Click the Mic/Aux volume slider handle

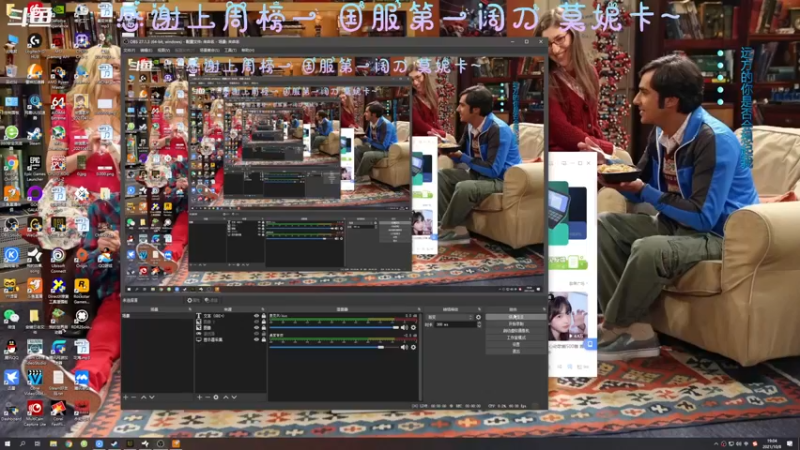[396, 328]
